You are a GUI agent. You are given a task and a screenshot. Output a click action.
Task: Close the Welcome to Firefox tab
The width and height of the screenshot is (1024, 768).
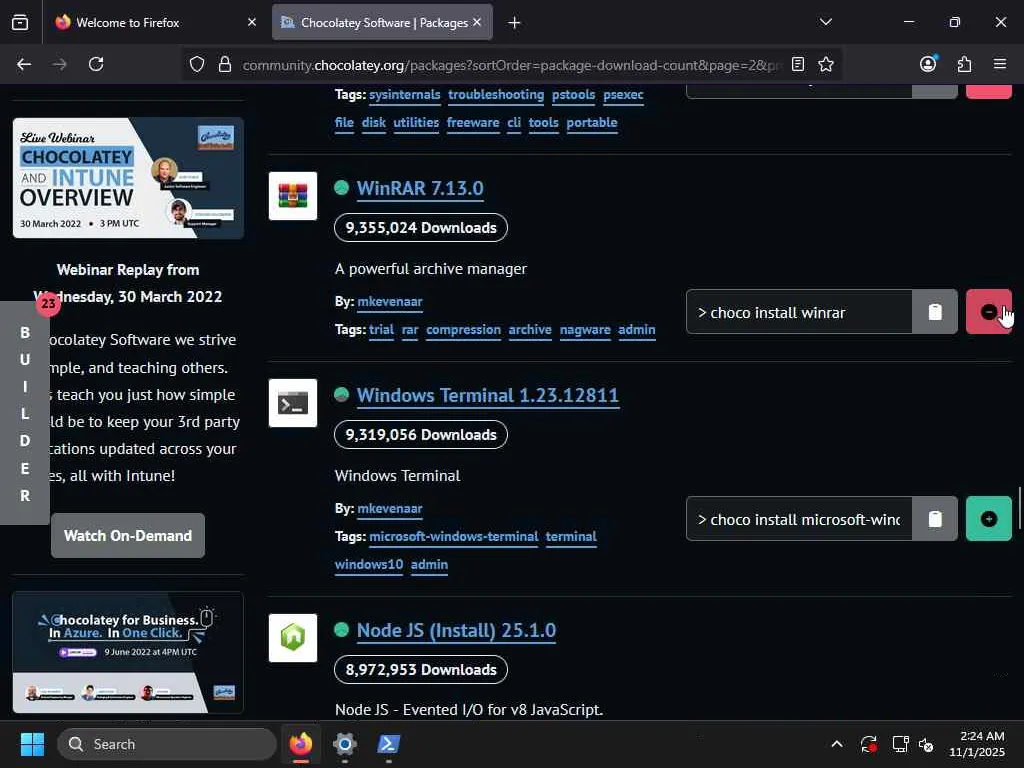tap(251, 22)
